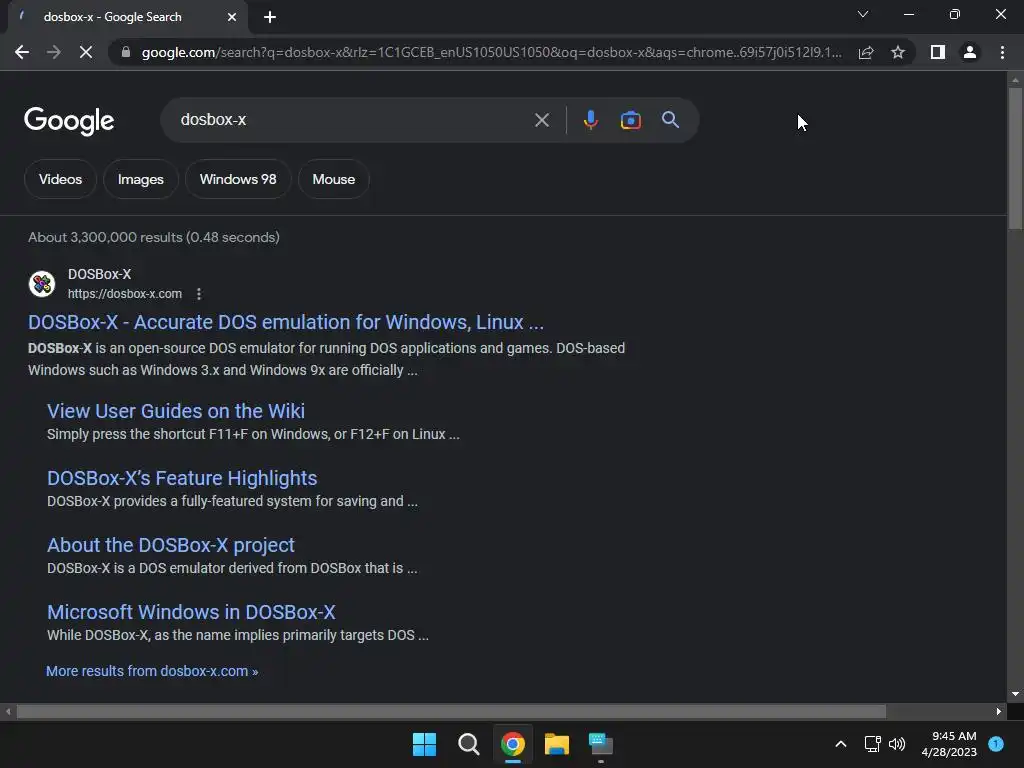Viewport: 1024px width, 768px height.
Task: Share this page via share icon
Action: click(866, 52)
